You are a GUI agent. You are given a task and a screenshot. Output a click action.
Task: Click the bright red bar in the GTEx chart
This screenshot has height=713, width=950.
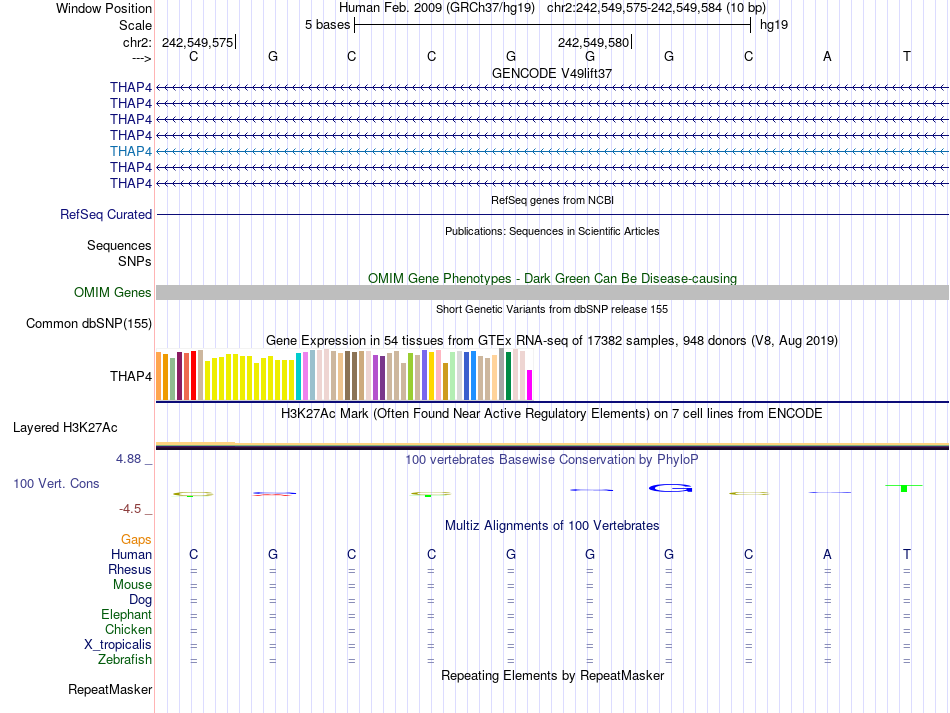193,375
